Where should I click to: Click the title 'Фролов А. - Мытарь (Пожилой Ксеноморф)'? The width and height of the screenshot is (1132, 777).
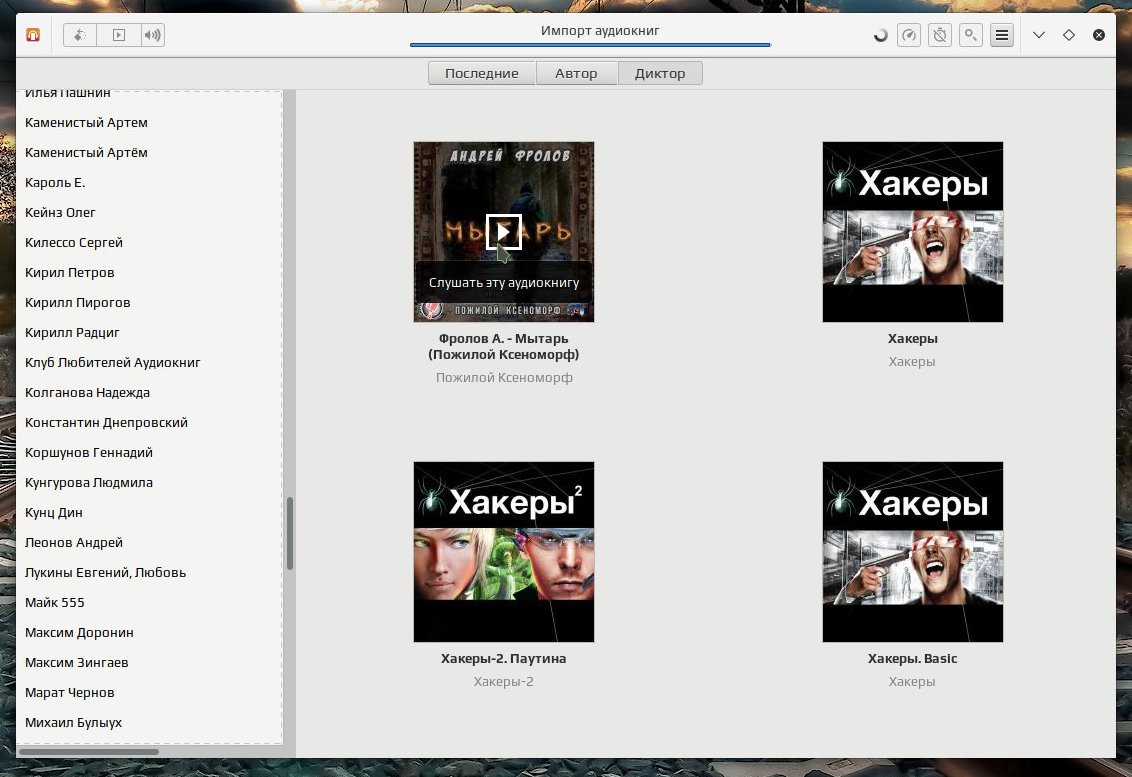coord(504,347)
